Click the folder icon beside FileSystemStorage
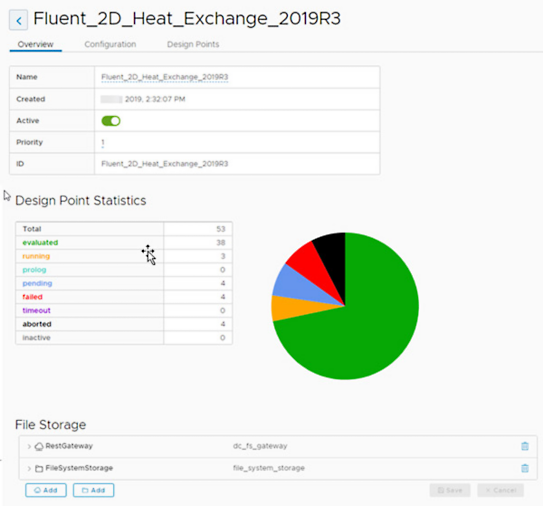This screenshot has width=543, height=506. click(39, 469)
